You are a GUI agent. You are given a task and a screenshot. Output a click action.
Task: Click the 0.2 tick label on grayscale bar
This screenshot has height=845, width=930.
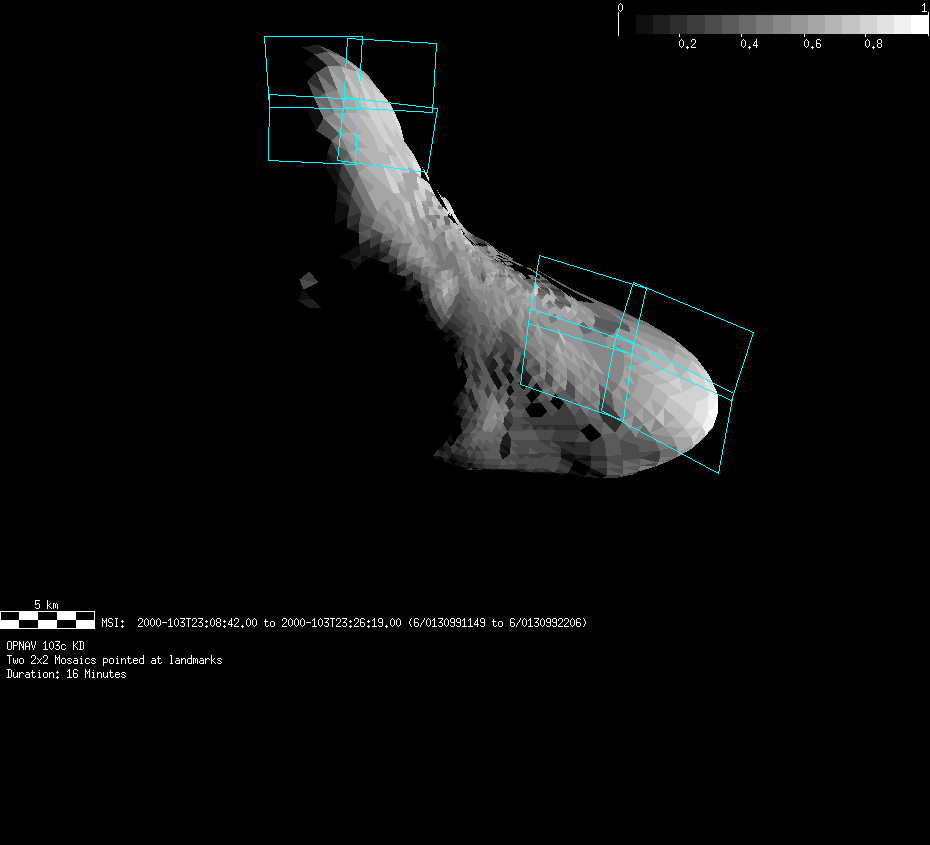(687, 45)
